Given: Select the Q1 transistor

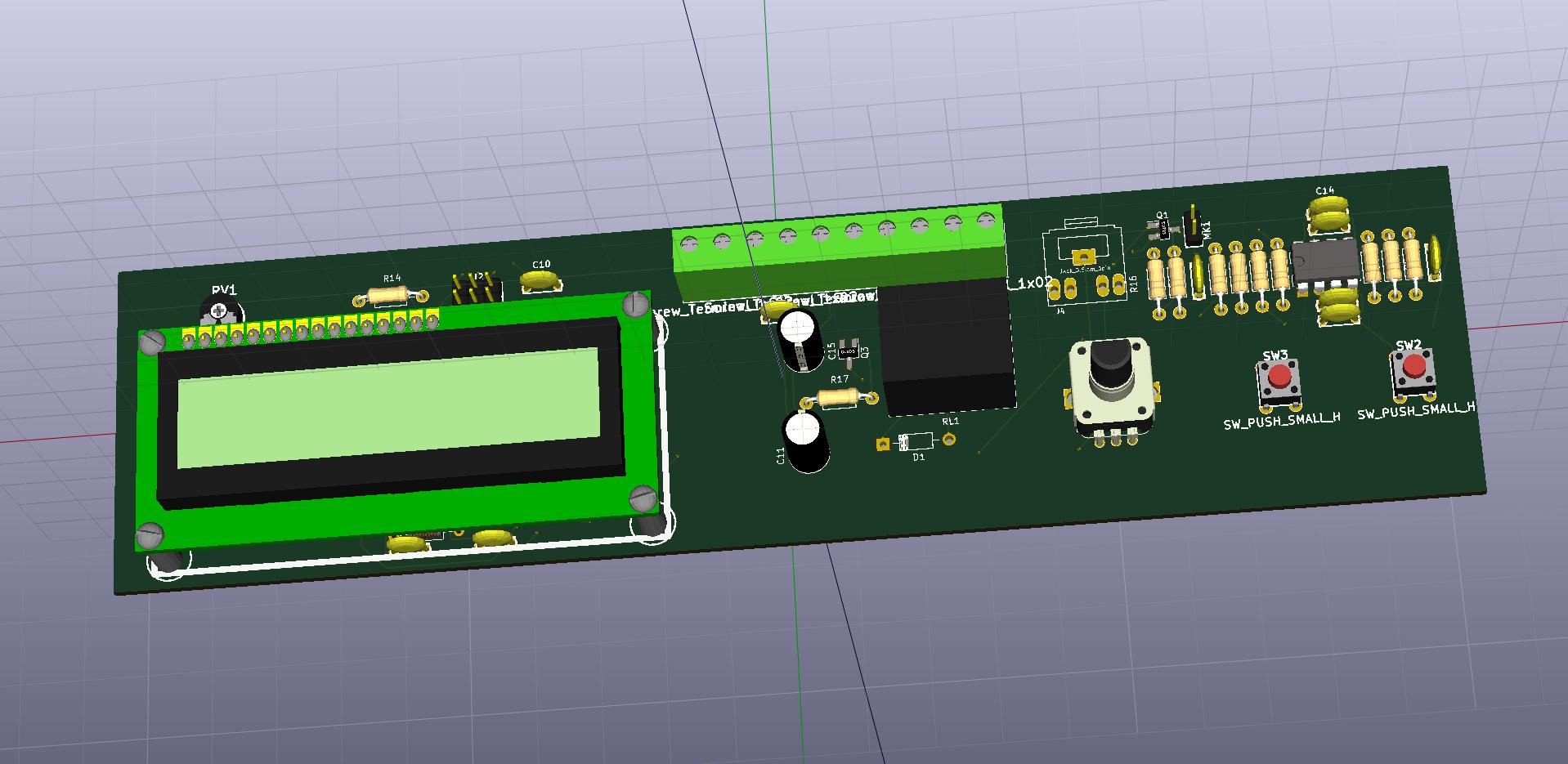Looking at the screenshot, I should point(1159,230).
